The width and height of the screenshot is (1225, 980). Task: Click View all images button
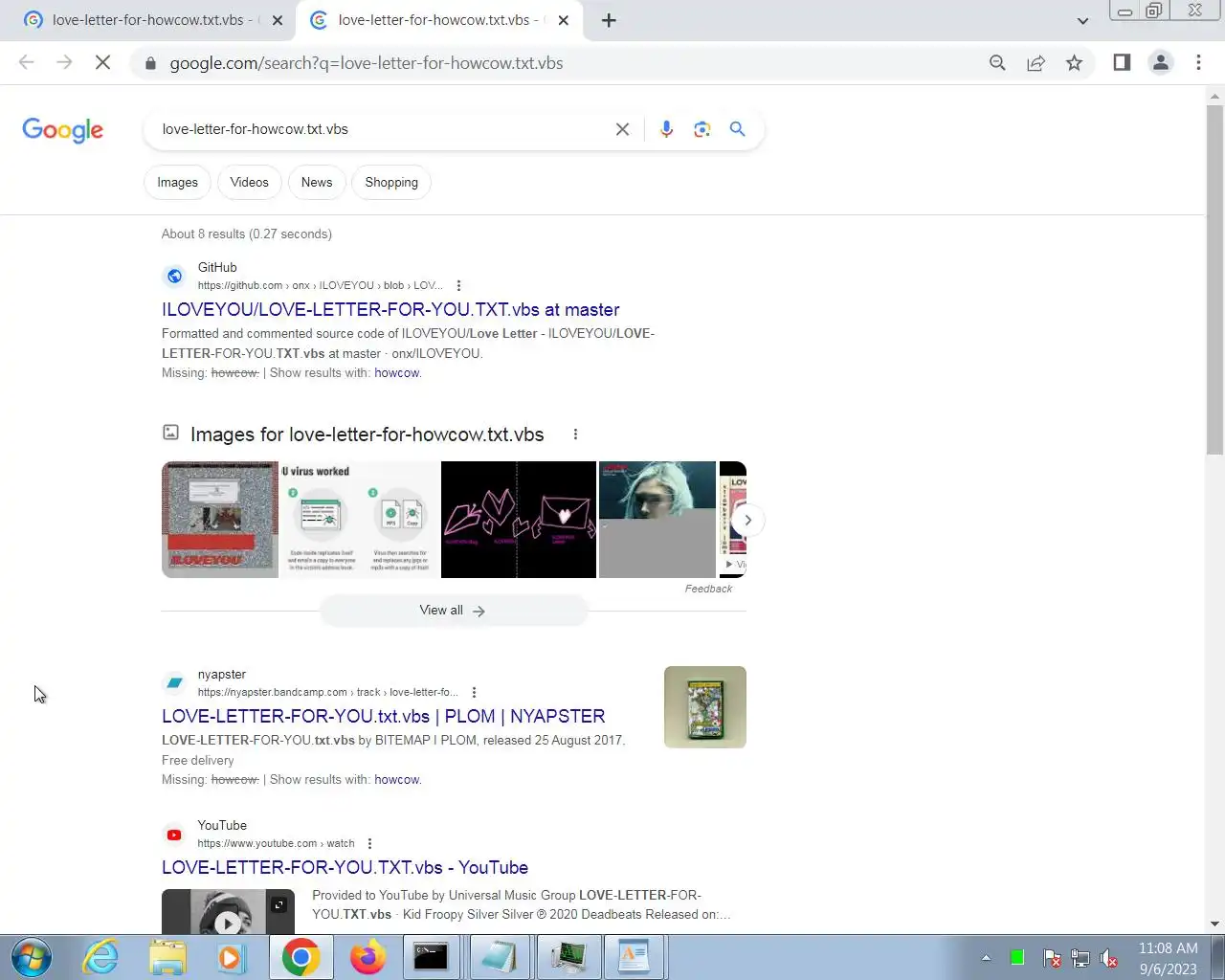pyautogui.click(x=453, y=611)
